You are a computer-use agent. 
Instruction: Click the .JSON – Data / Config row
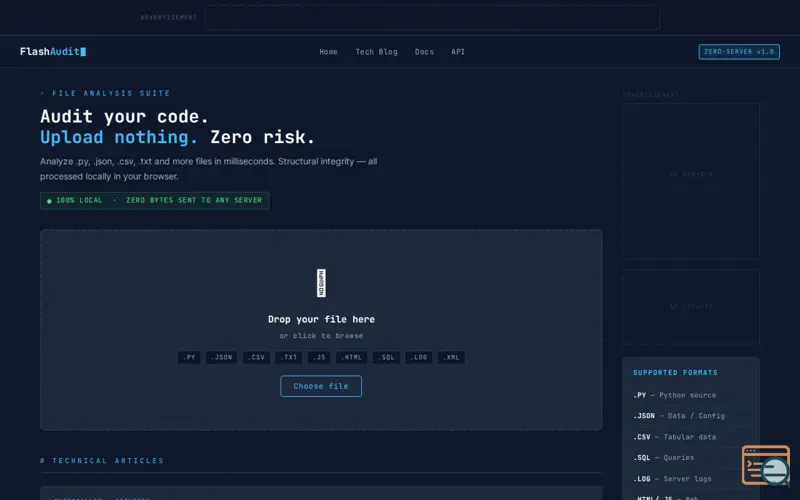pos(691,416)
